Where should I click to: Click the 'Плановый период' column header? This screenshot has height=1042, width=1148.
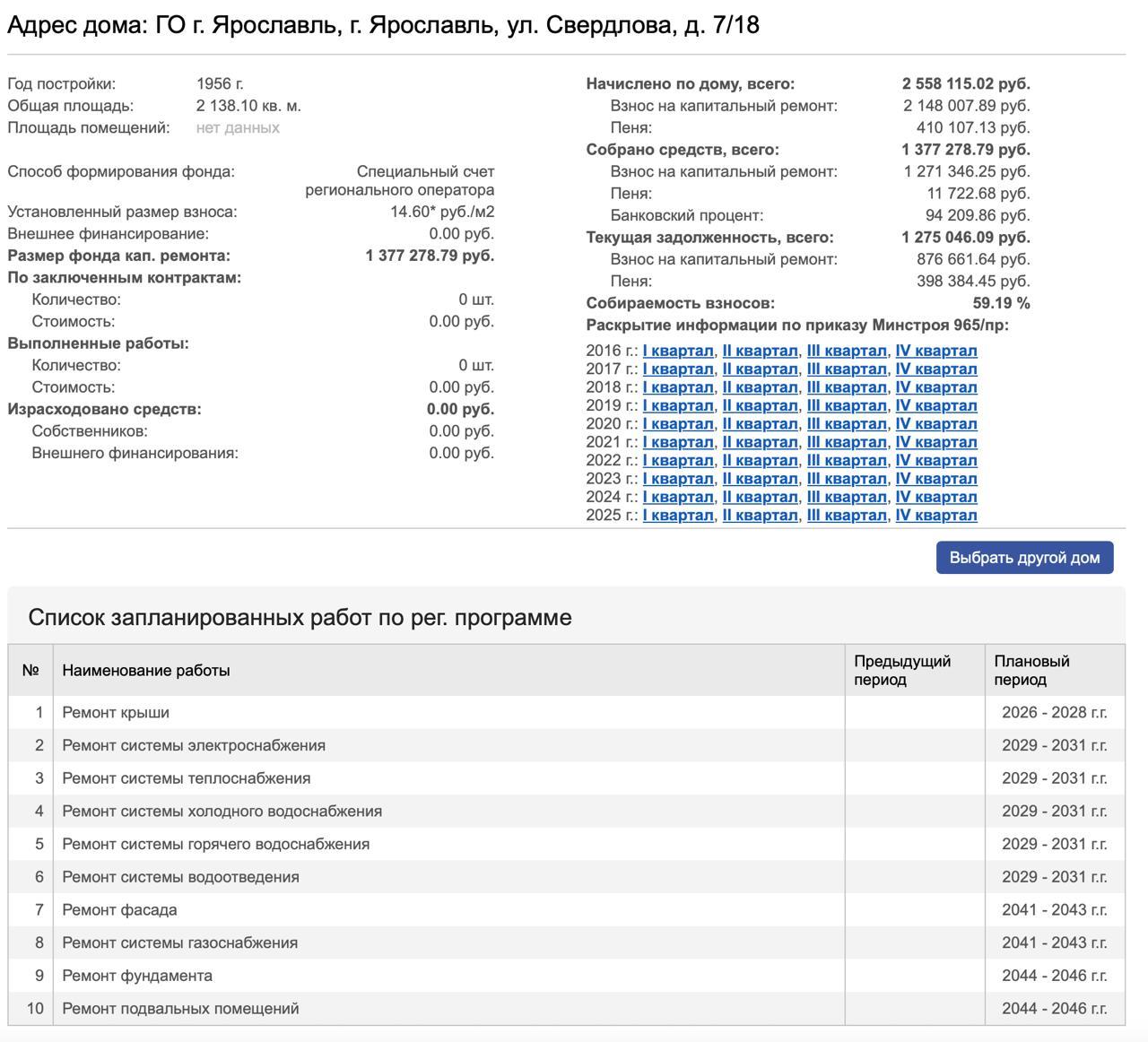click(x=1031, y=671)
